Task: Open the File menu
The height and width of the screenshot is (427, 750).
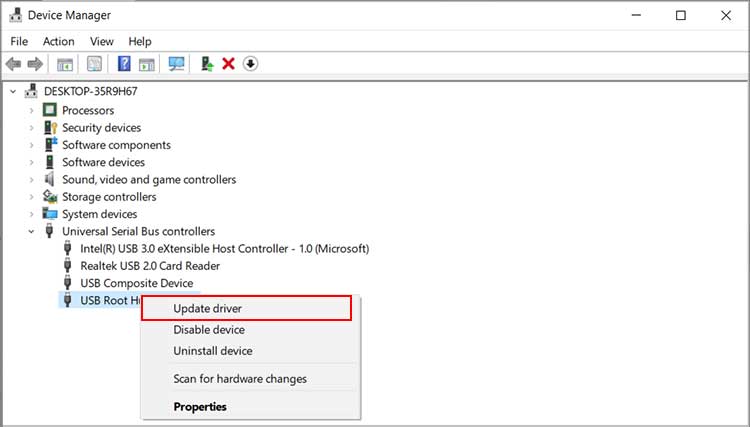Action: point(19,42)
